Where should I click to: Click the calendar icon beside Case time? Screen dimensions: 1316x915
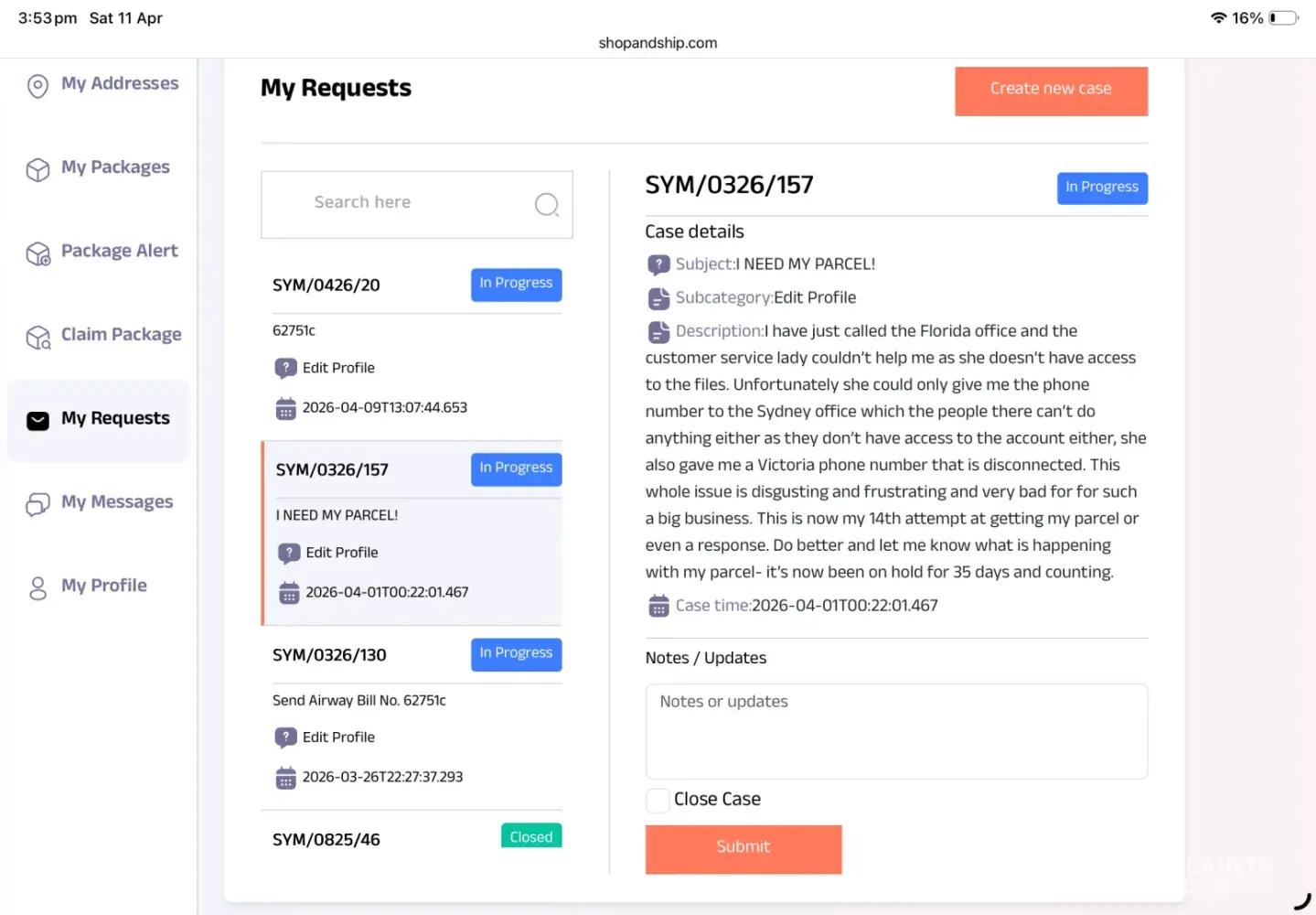658,606
